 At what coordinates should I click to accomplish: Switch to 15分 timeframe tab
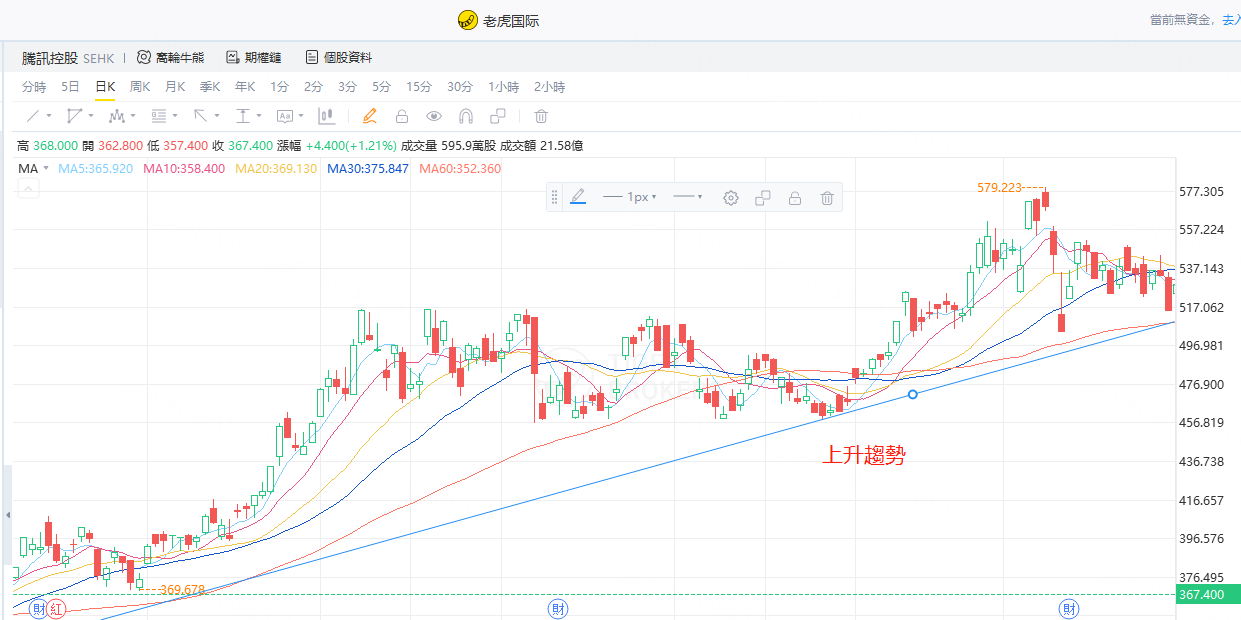coord(419,87)
